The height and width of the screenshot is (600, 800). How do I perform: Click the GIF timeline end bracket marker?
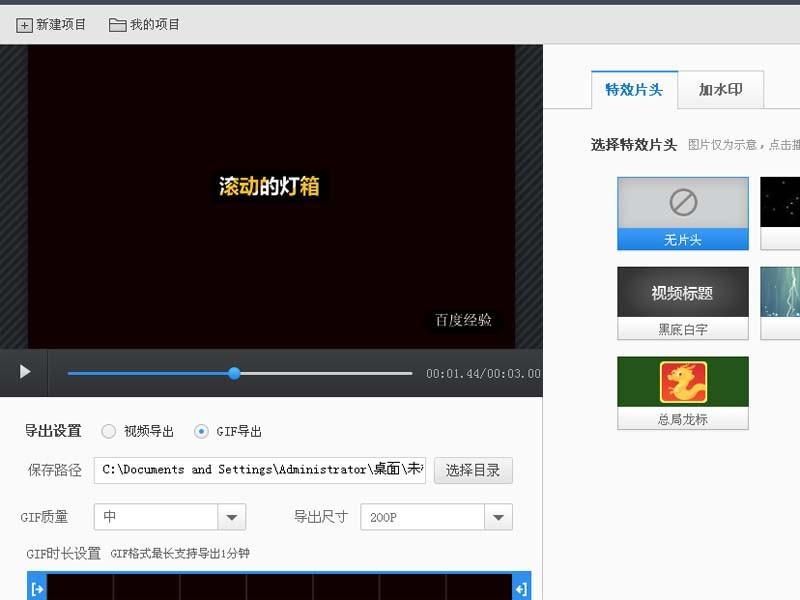(x=519, y=587)
